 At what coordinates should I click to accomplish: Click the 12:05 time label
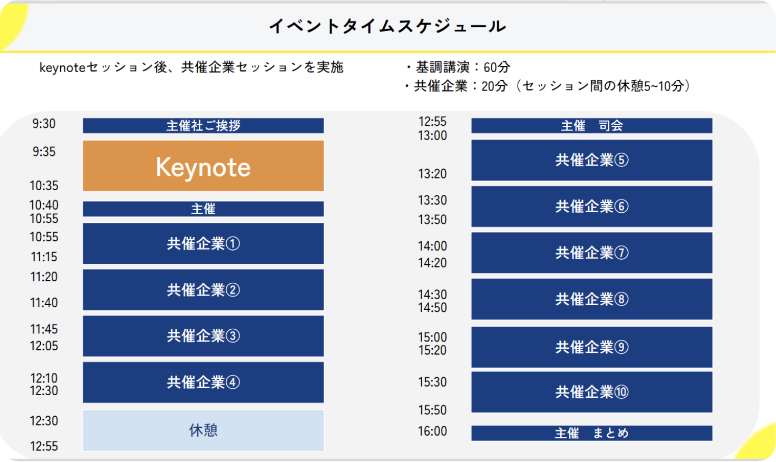tap(44, 346)
